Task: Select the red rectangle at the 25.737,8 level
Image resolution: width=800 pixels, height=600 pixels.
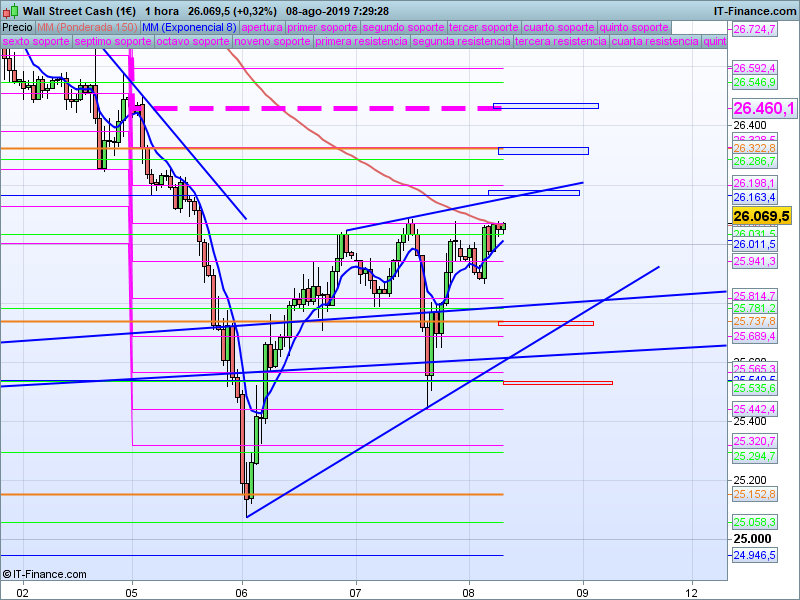Action: [x=546, y=323]
